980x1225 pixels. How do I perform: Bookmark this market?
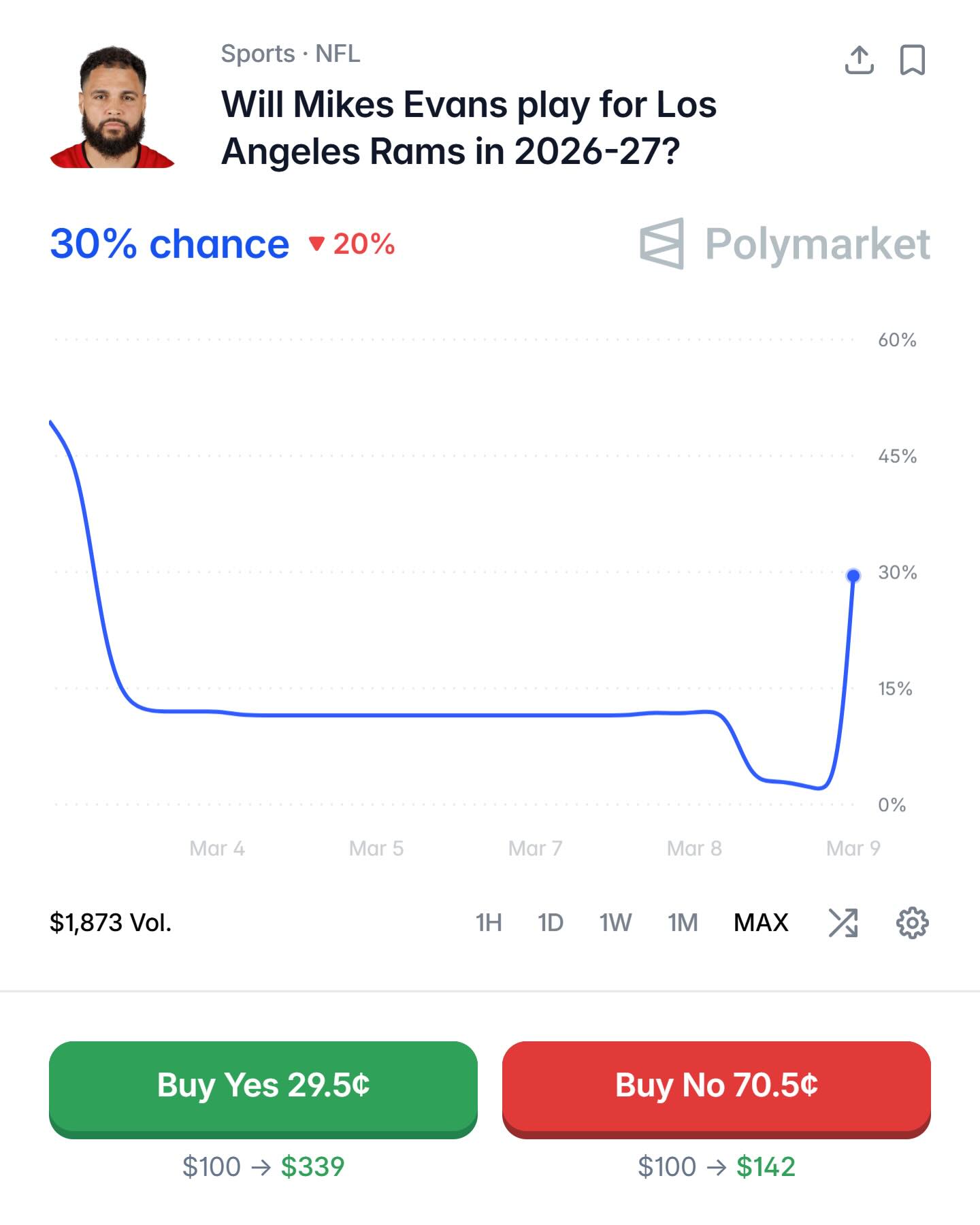[912, 60]
